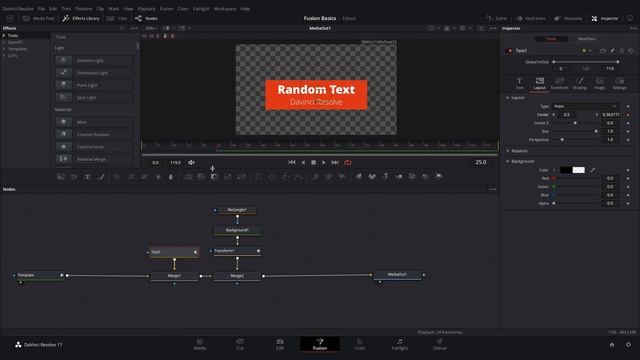Pin the Text1 tool in the Inspector

pos(612,51)
